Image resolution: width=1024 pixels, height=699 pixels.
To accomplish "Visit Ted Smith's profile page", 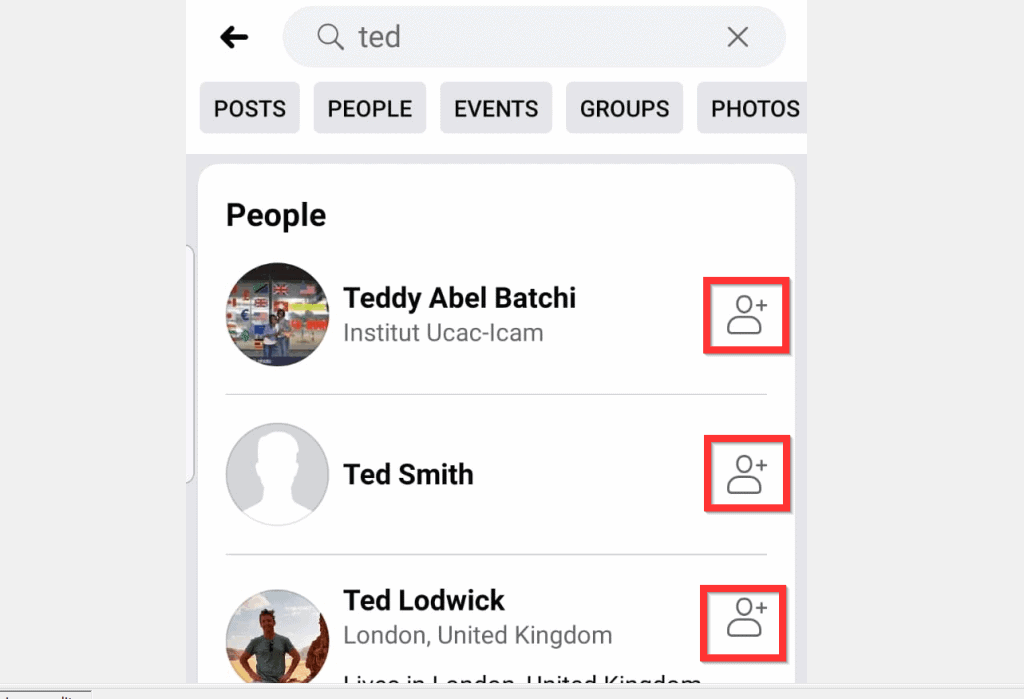I will click(x=408, y=474).
